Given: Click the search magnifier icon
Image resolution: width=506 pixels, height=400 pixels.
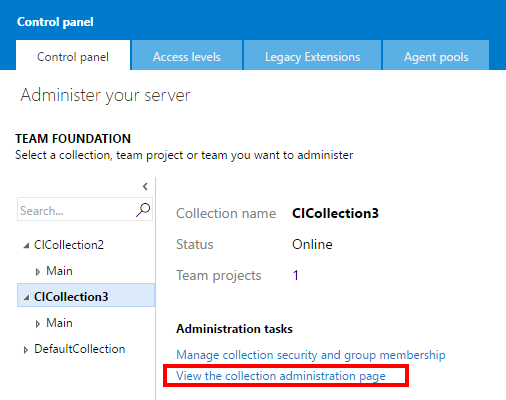Looking at the screenshot, I should [x=143, y=210].
